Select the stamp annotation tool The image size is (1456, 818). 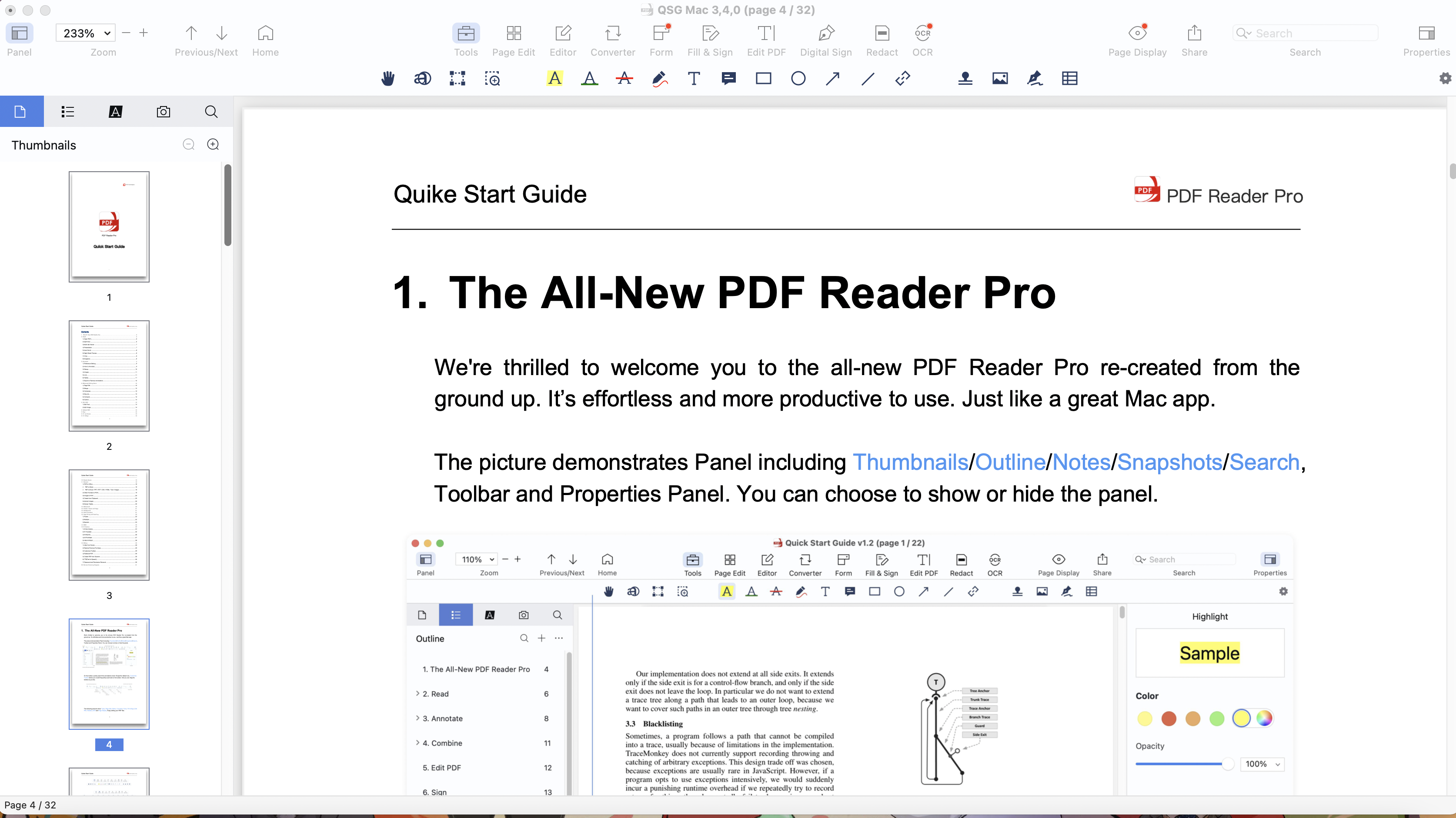pyautogui.click(x=965, y=79)
